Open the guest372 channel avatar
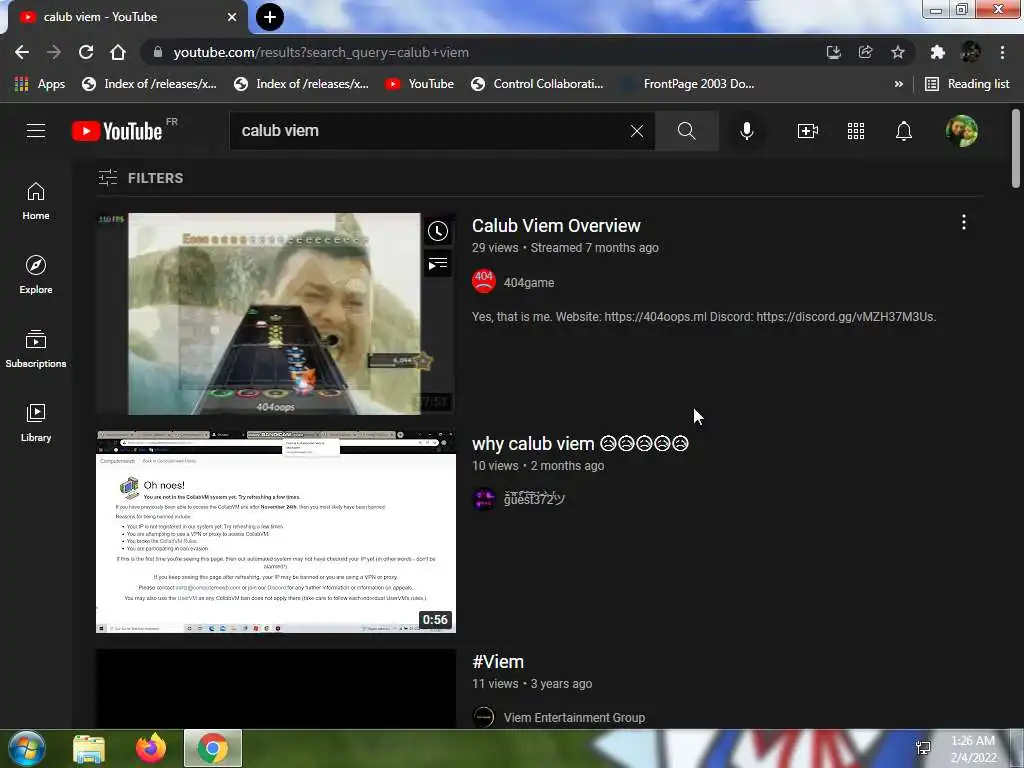This screenshot has width=1024, height=768. pyautogui.click(x=484, y=499)
